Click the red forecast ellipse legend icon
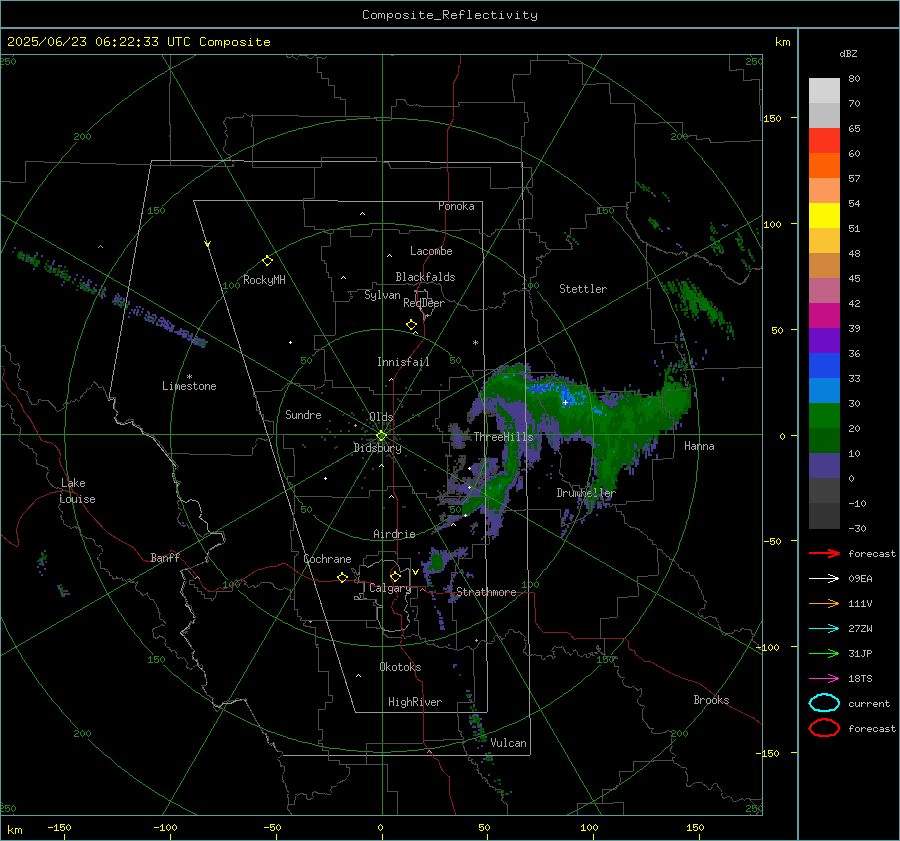Image resolution: width=900 pixels, height=841 pixels. tap(824, 728)
